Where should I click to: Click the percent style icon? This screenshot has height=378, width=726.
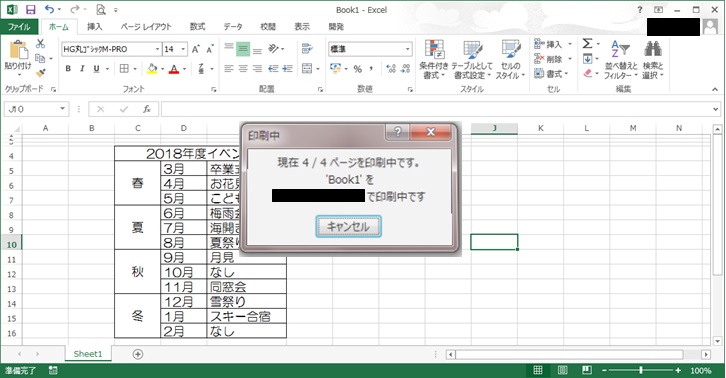(x=357, y=69)
